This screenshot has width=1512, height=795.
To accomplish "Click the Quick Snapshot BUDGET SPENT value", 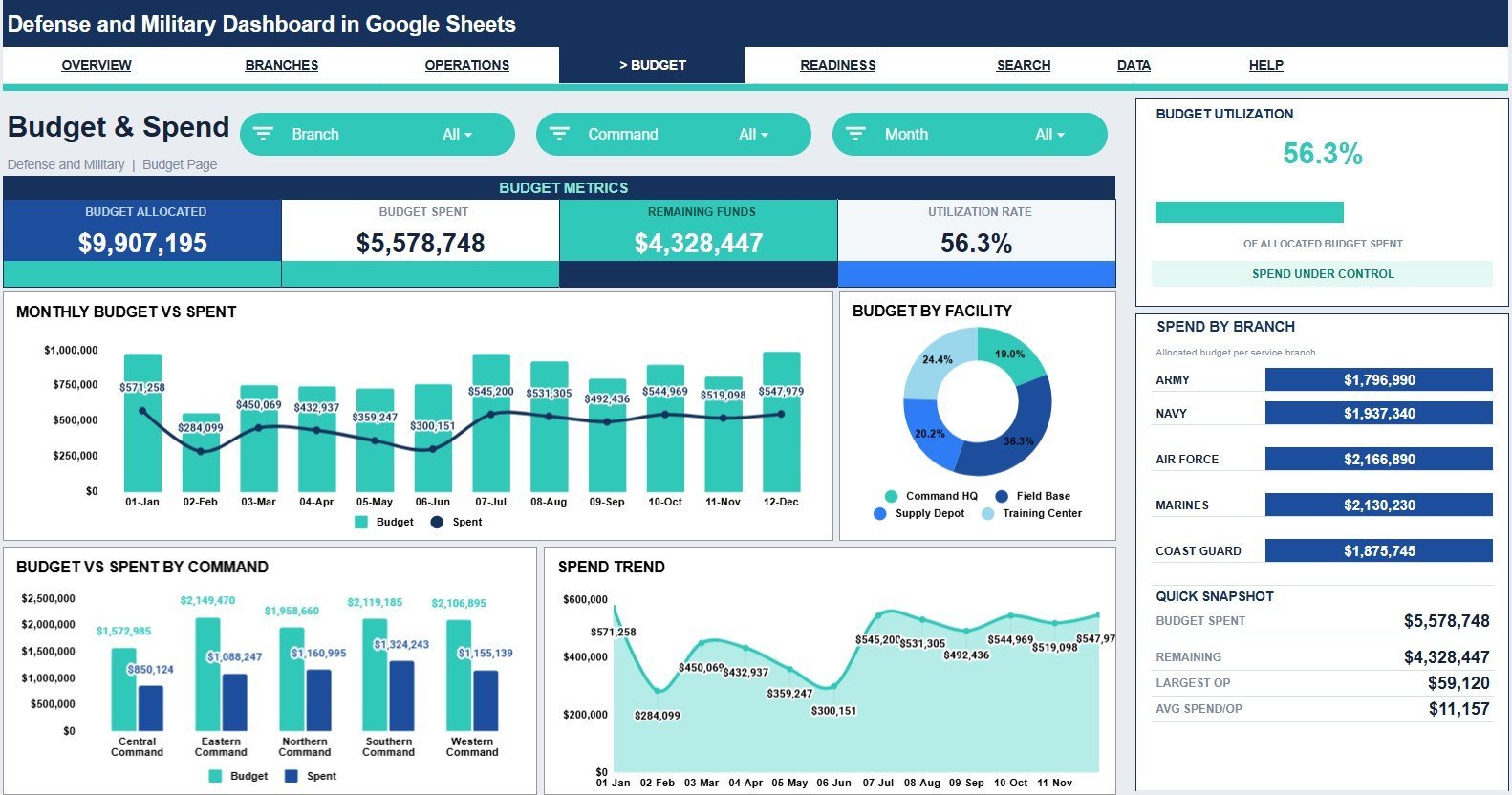I will pyautogui.click(x=1446, y=621).
